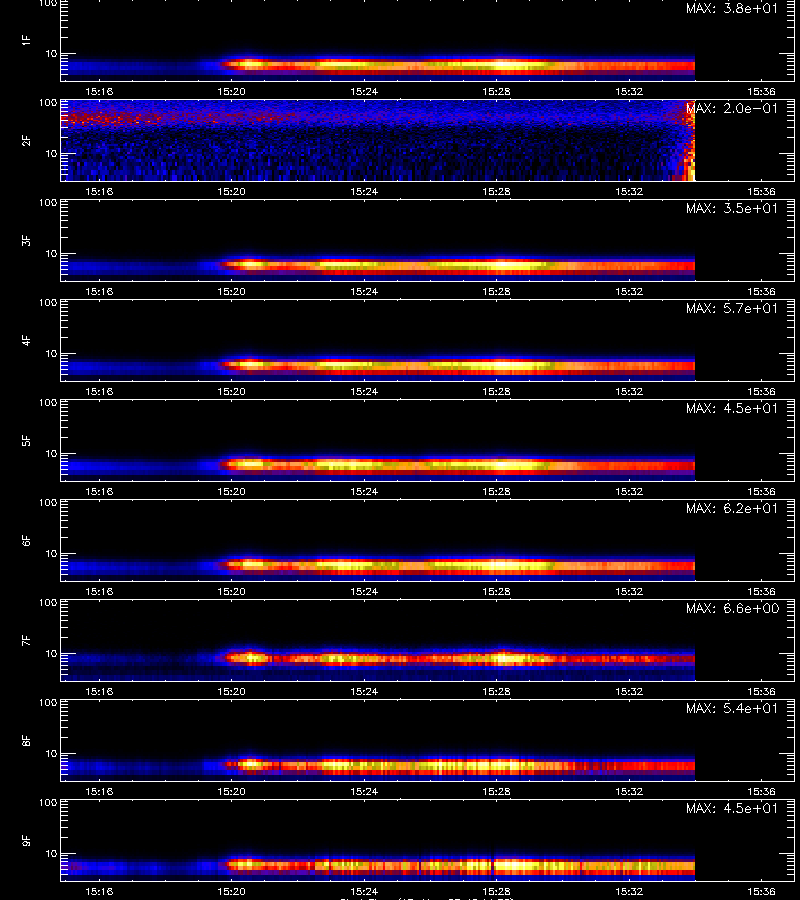The image size is (800, 900).
Task: Click the 15:24 time label below panel 3F
Action: (x=364, y=291)
